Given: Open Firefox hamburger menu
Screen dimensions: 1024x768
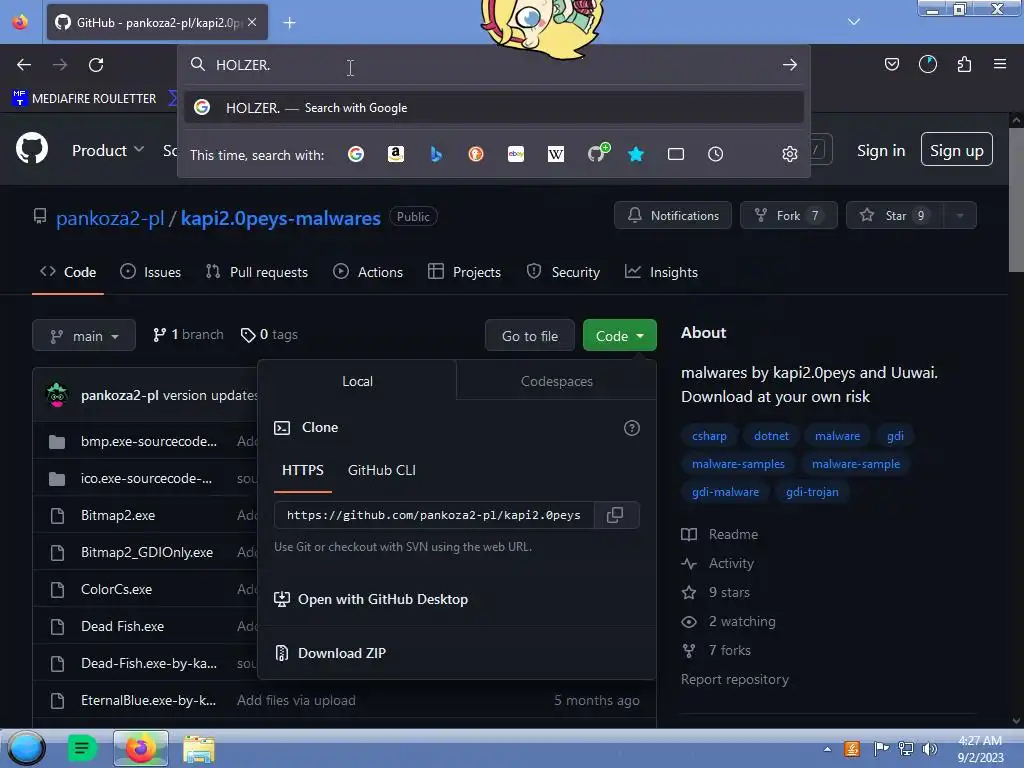Looking at the screenshot, I should point(1000,64).
